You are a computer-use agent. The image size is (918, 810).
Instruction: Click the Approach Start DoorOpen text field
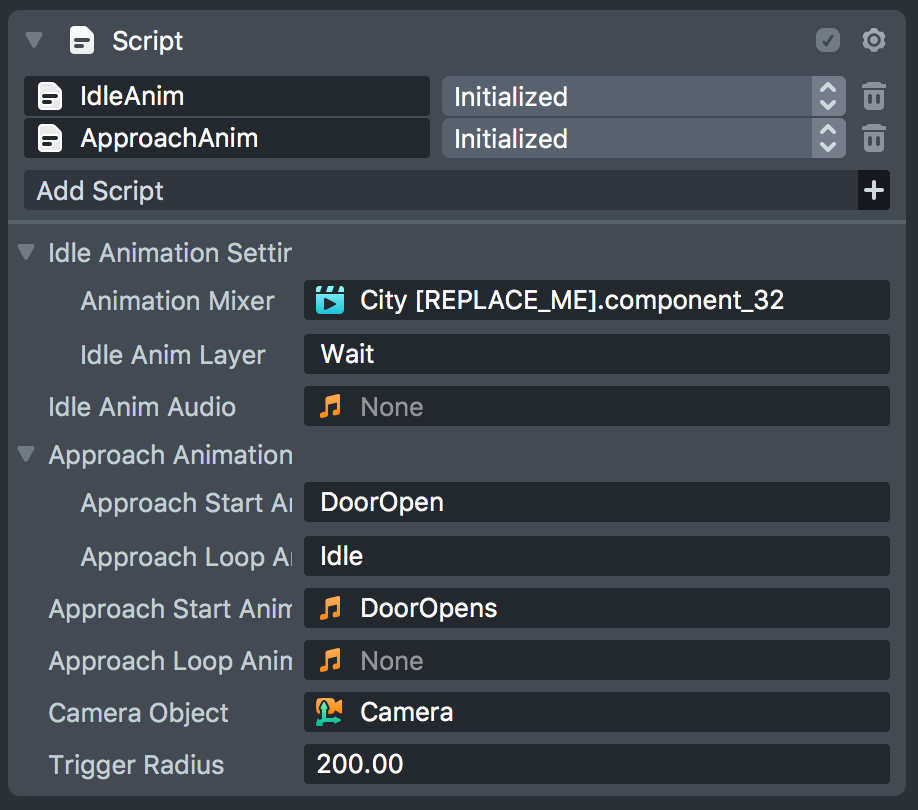(x=596, y=502)
